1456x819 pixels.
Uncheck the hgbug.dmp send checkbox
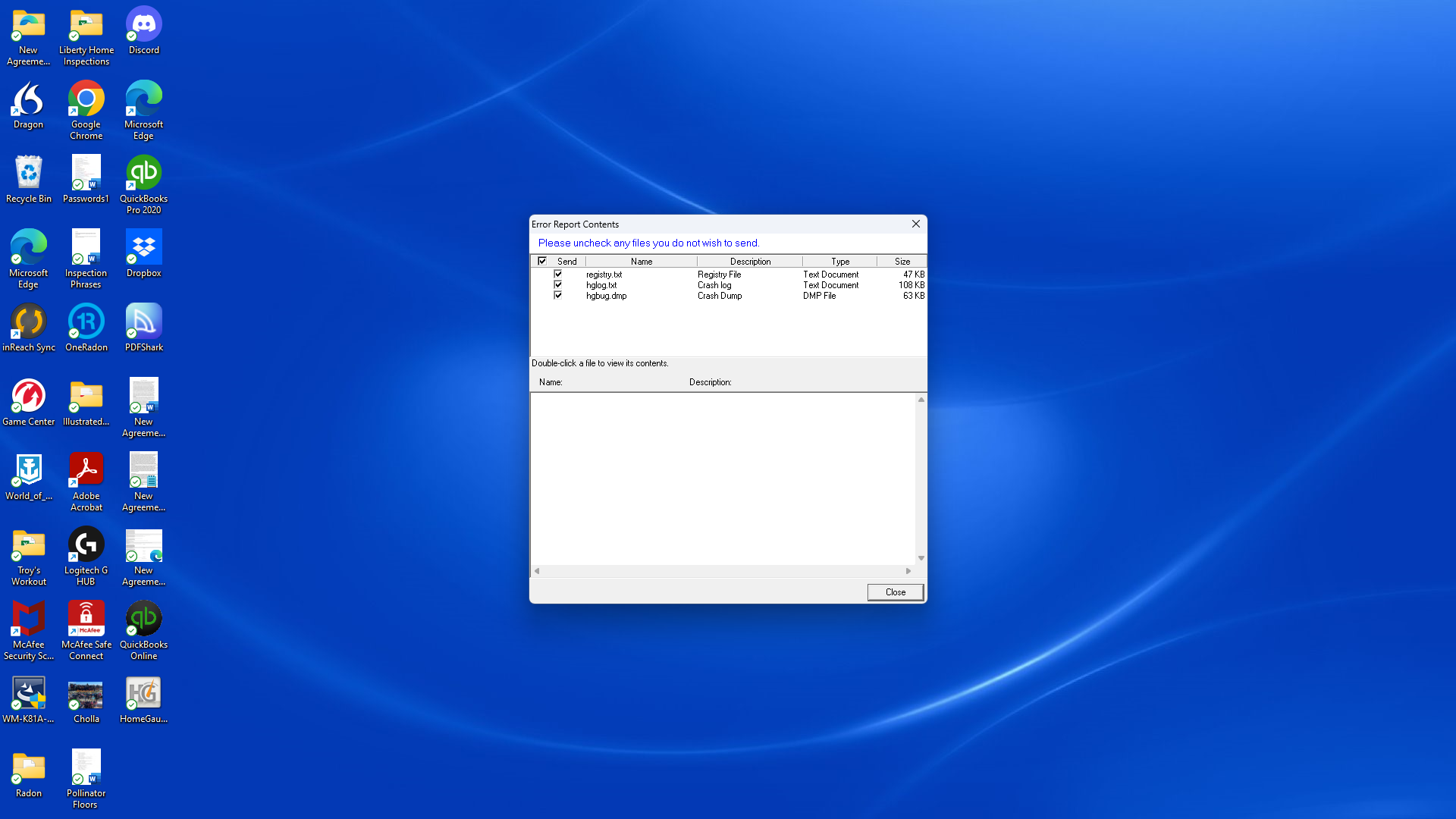558,296
